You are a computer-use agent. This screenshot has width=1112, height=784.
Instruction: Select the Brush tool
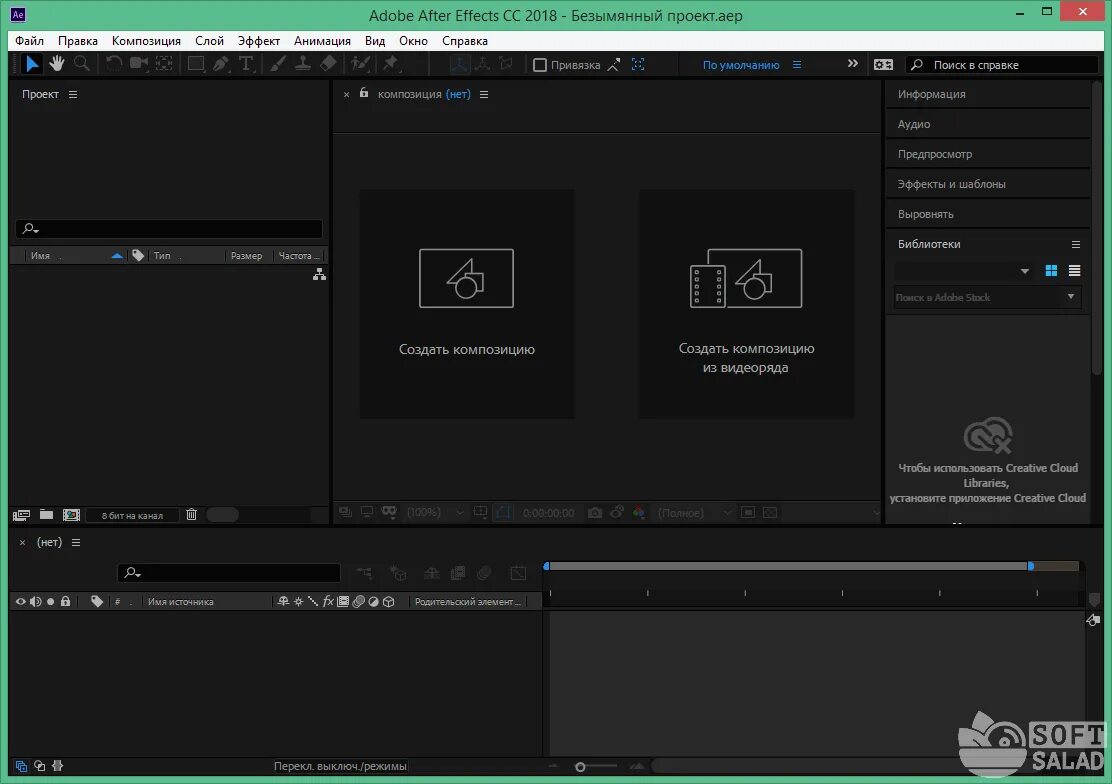pos(277,64)
